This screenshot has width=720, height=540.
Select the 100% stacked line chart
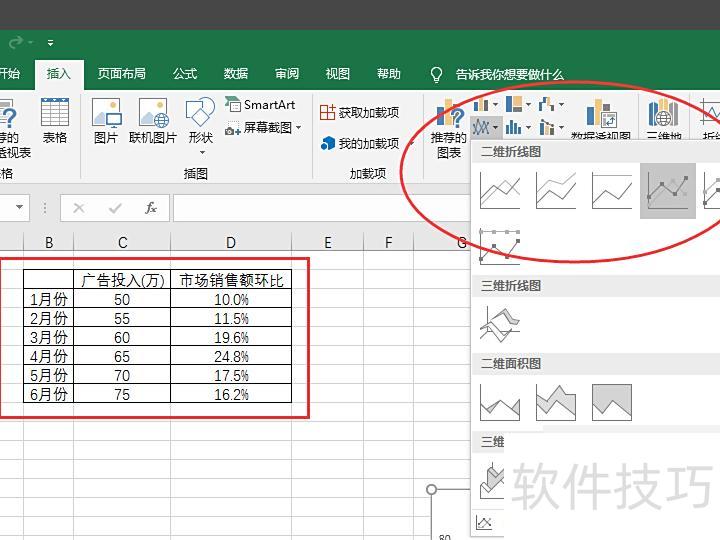point(612,190)
